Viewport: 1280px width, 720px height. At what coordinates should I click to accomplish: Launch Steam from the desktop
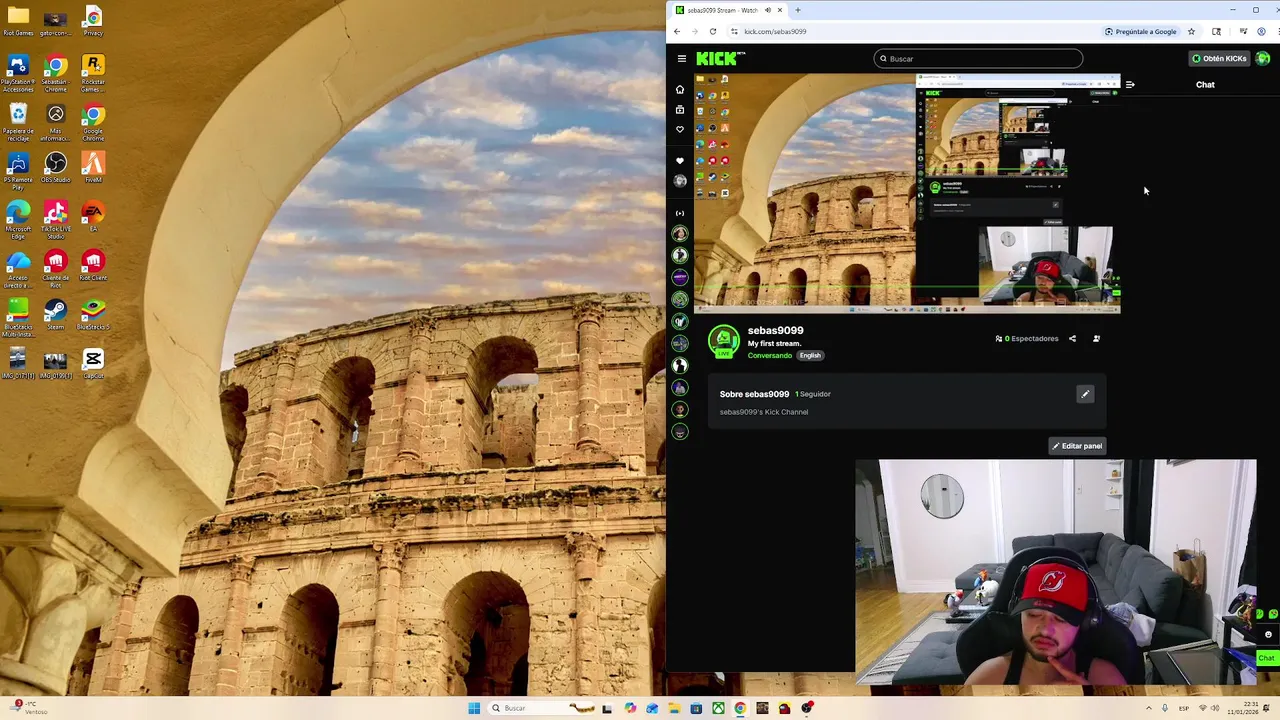tap(55, 314)
